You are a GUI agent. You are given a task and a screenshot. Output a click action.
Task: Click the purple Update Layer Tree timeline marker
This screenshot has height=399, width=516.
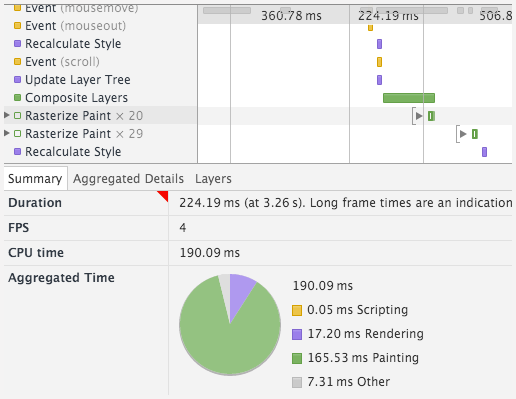coord(379,80)
